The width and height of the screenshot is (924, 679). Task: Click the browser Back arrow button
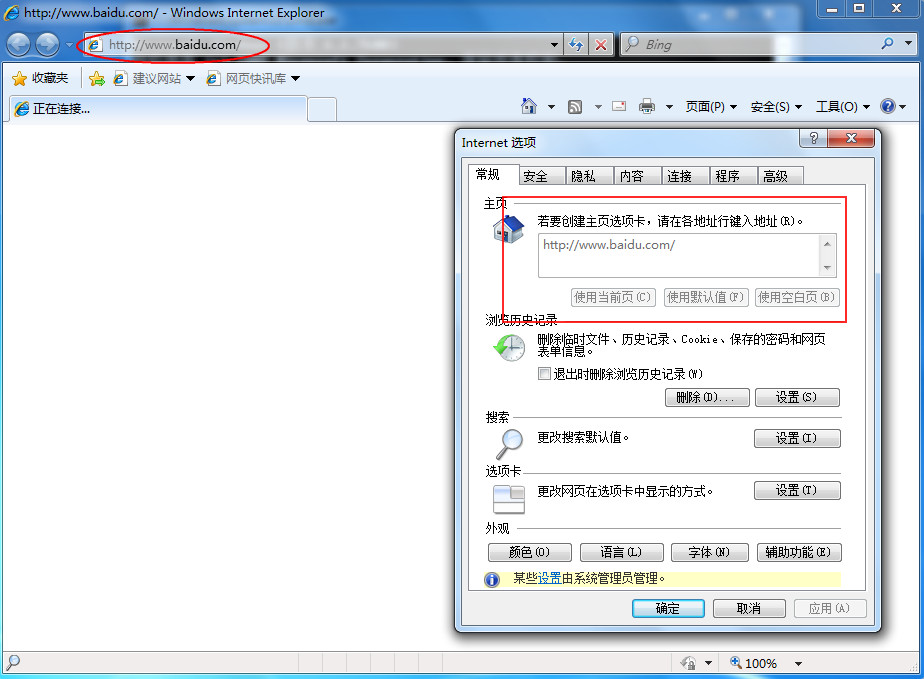(x=18, y=45)
